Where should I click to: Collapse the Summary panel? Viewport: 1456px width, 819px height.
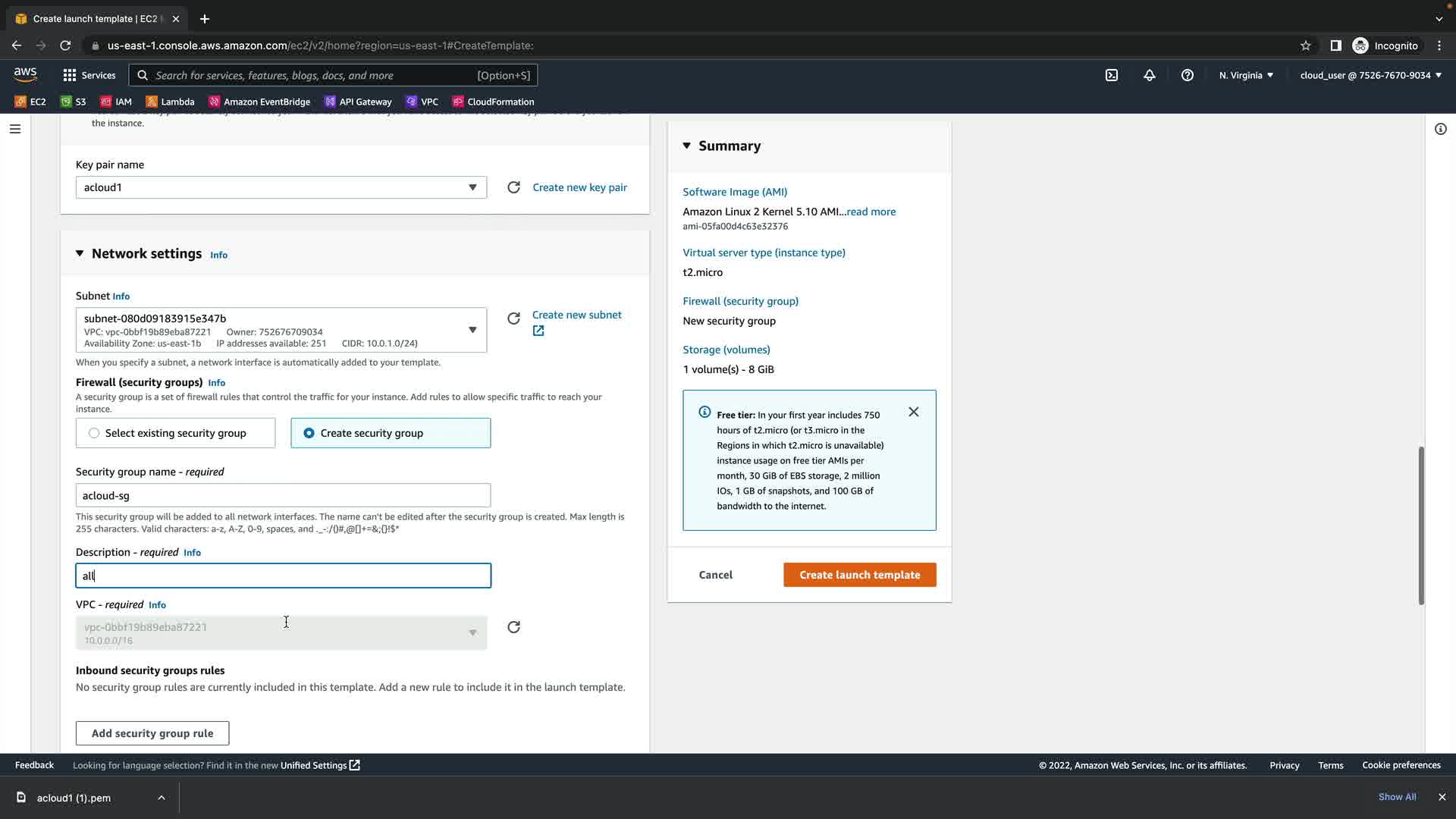(686, 146)
